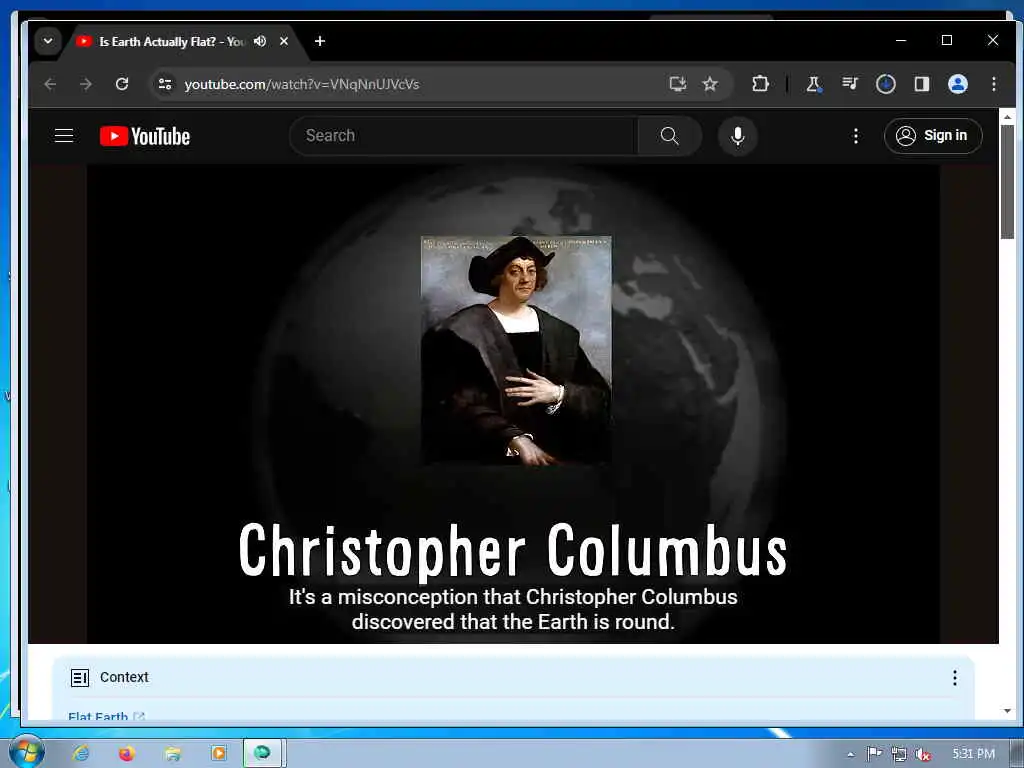
Task: Open Chrome three-dot menu
Action: pyautogui.click(x=993, y=84)
